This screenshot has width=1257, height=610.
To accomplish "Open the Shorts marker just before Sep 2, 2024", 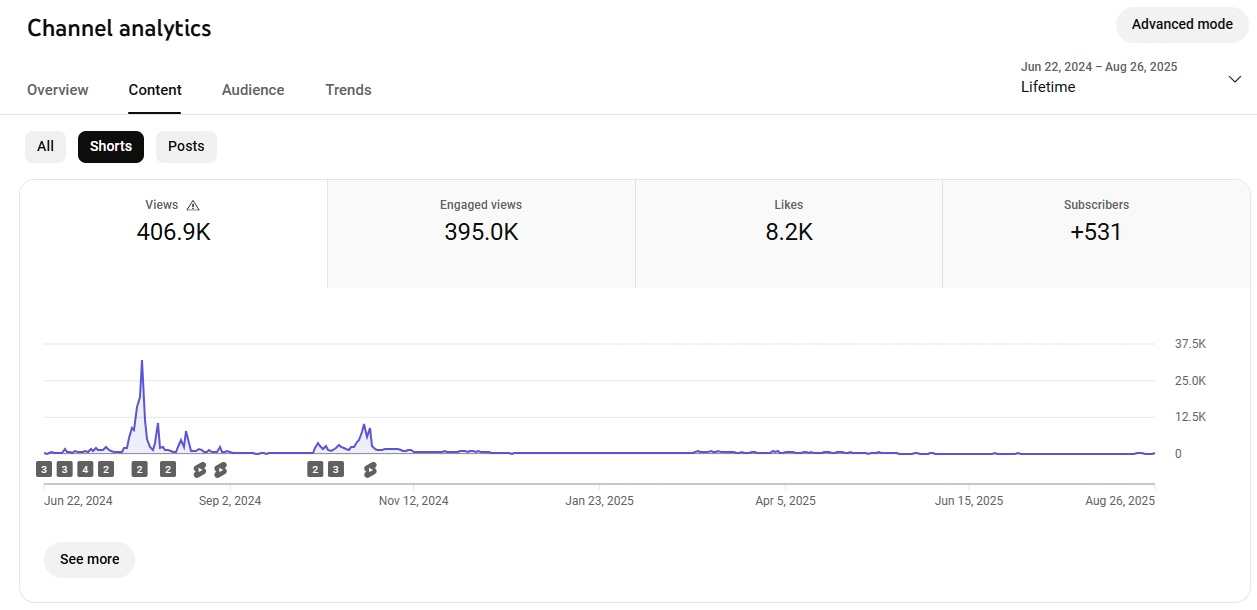I will pyautogui.click(x=220, y=469).
